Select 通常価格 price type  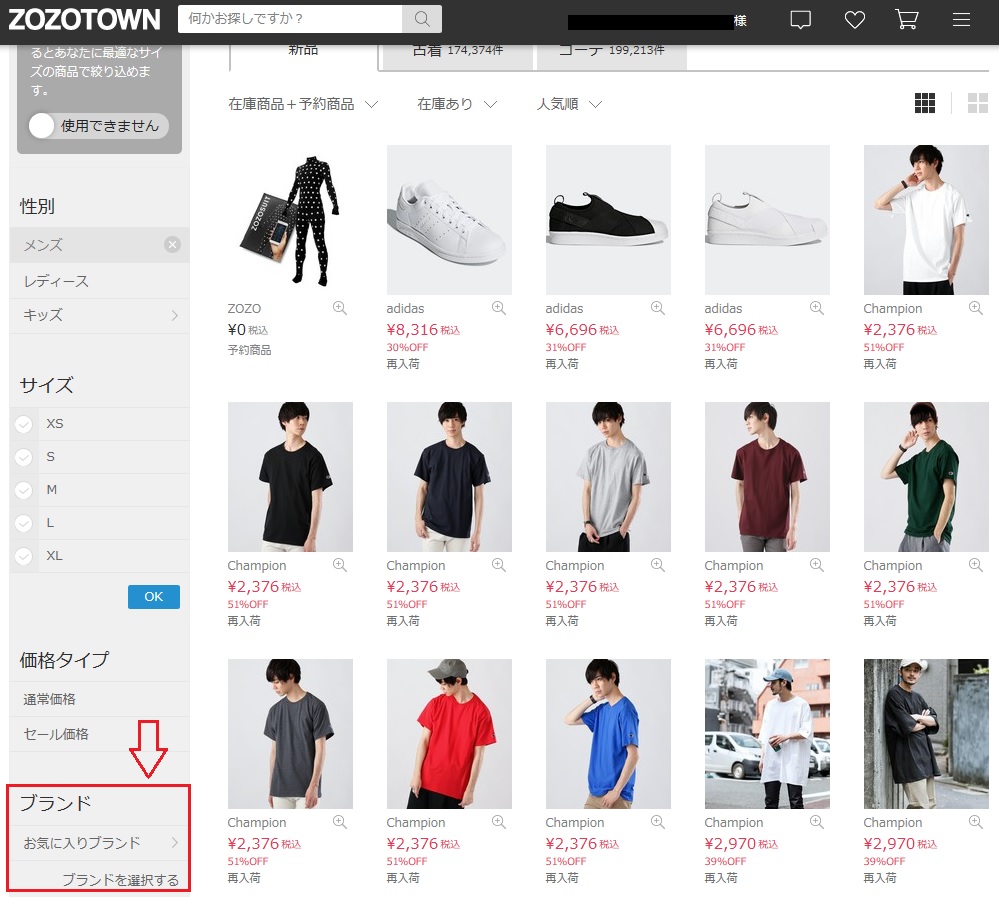(100, 699)
